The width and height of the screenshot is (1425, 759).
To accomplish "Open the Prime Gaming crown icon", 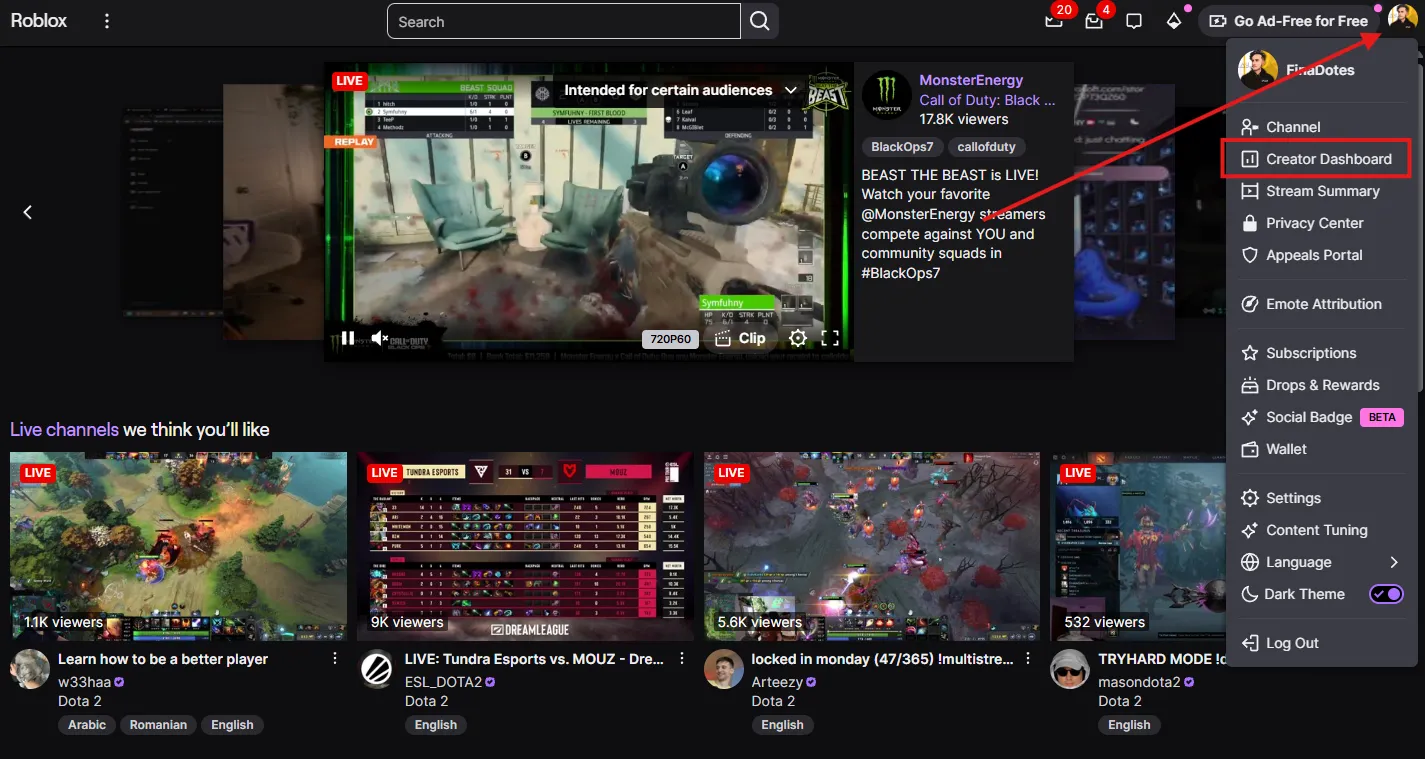I will (x=1174, y=21).
